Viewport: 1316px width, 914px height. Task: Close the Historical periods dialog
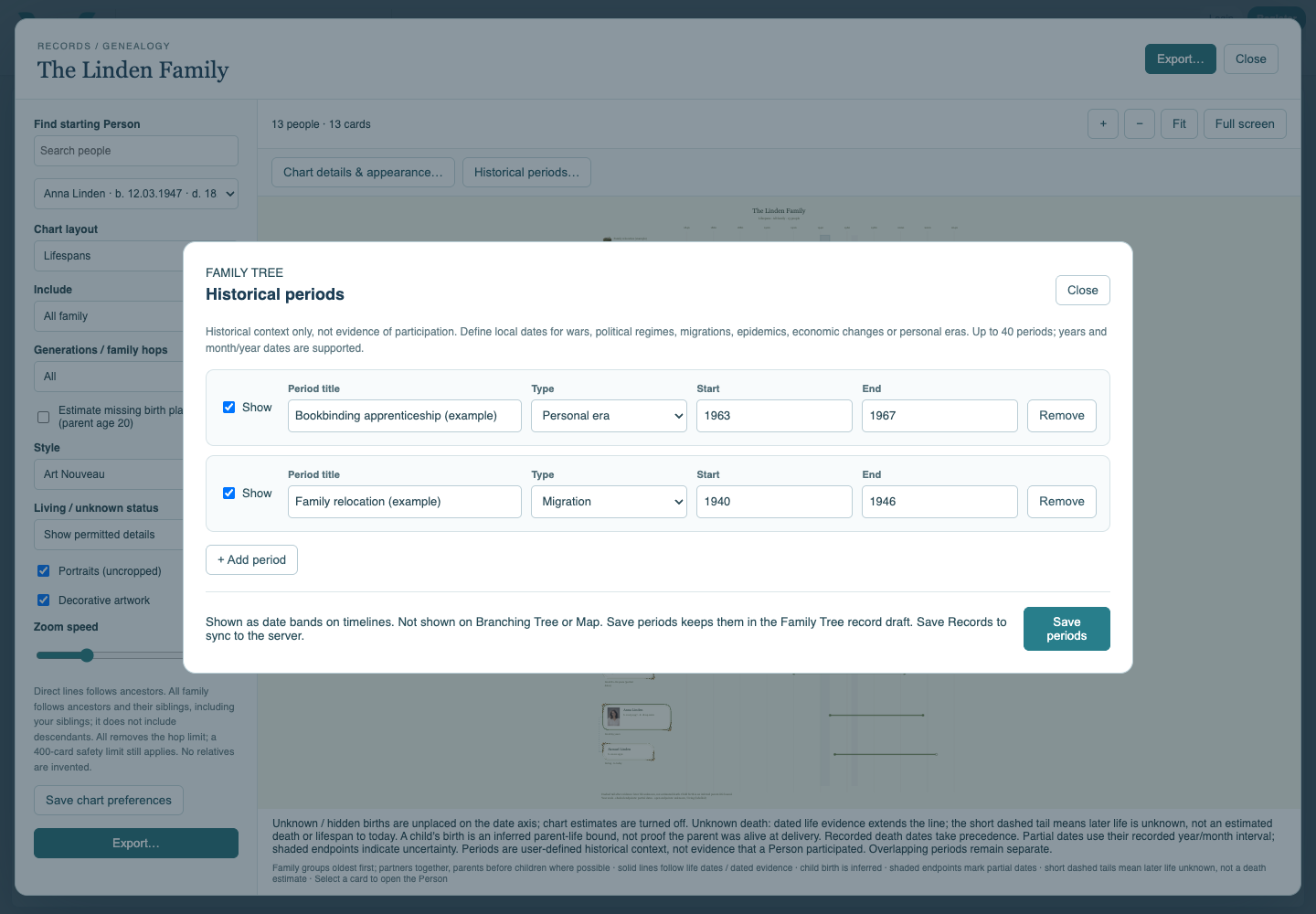click(1083, 290)
